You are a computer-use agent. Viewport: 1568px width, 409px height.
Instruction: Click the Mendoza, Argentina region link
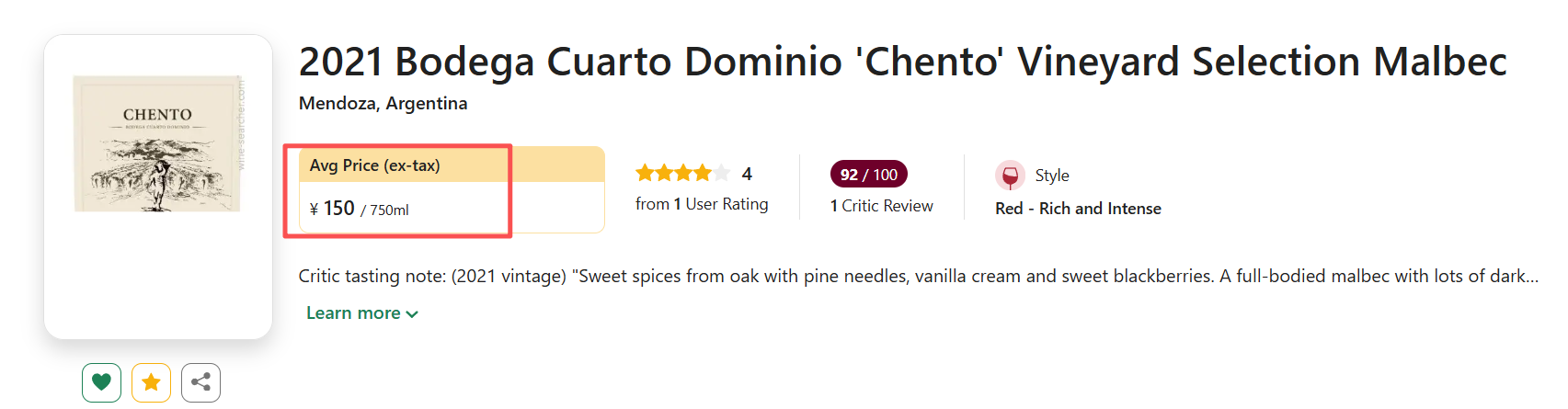tap(383, 104)
